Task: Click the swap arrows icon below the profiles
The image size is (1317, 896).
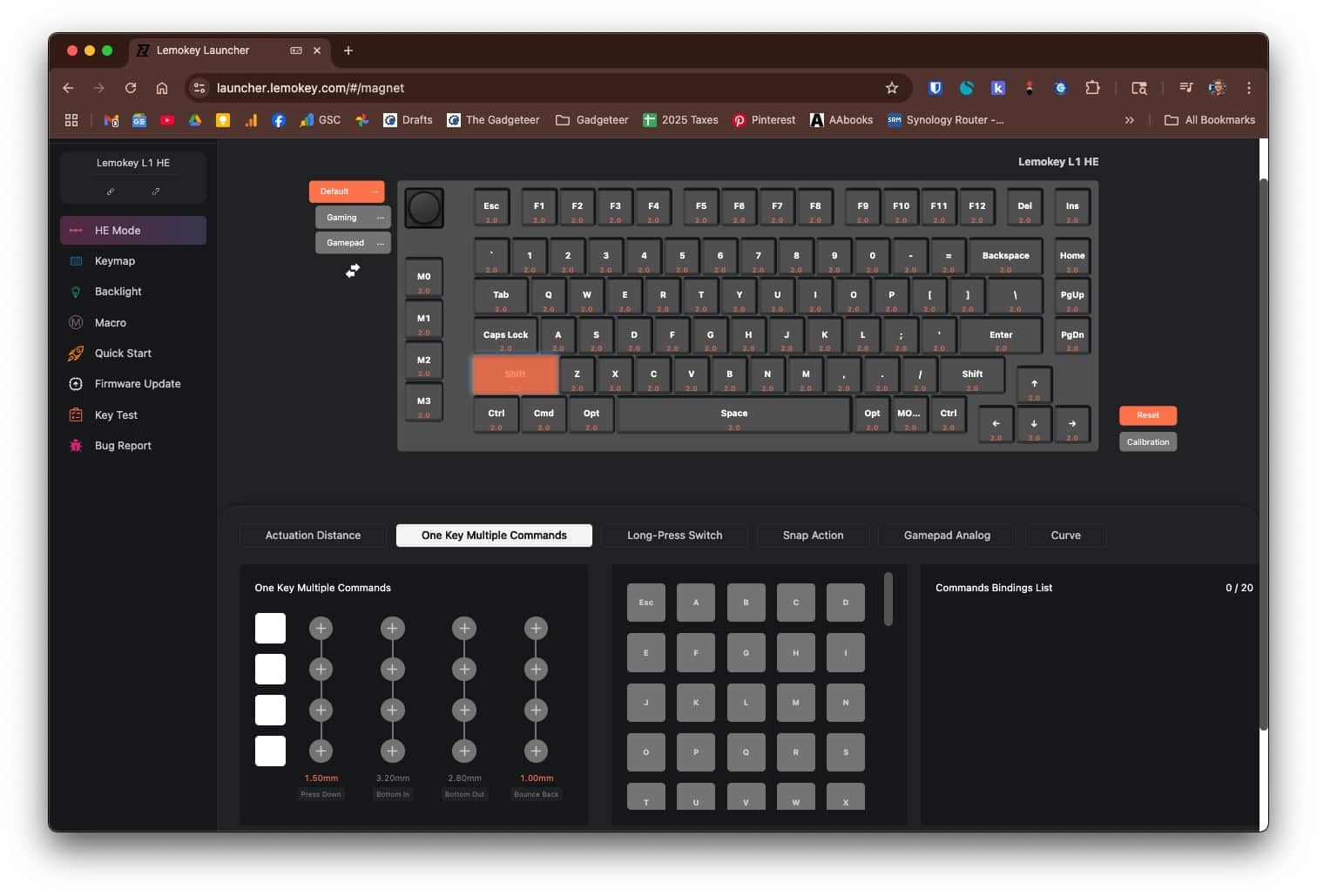Action: tap(353, 272)
